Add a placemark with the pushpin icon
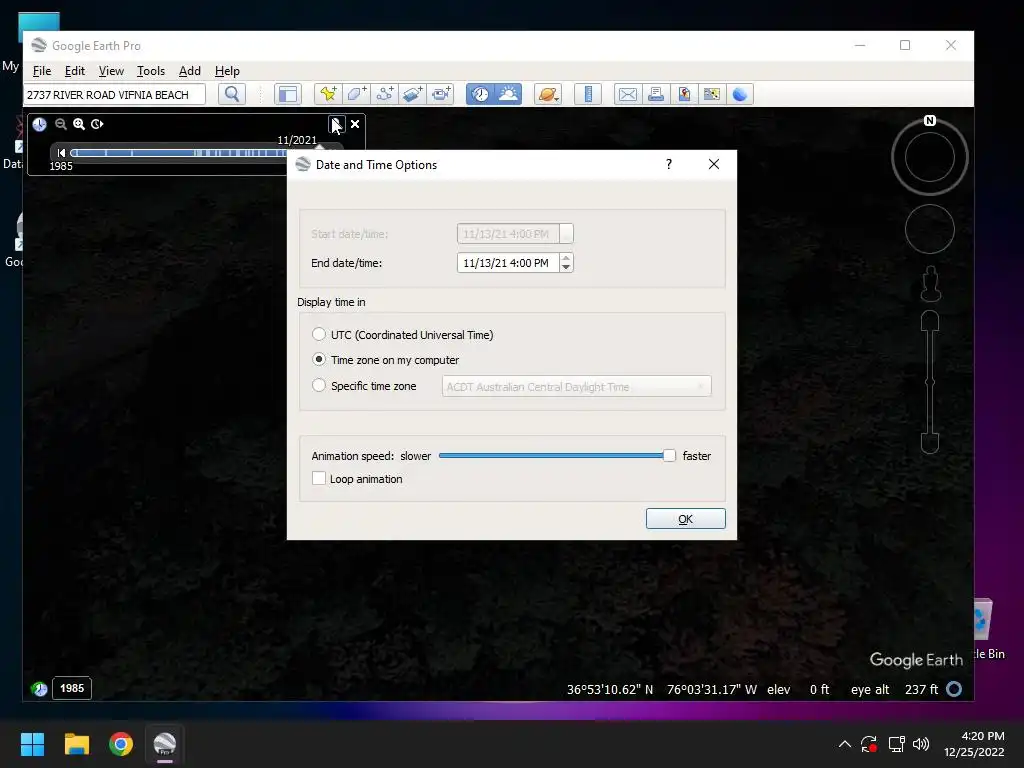Image resolution: width=1024 pixels, height=768 pixels. pos(328,94)
